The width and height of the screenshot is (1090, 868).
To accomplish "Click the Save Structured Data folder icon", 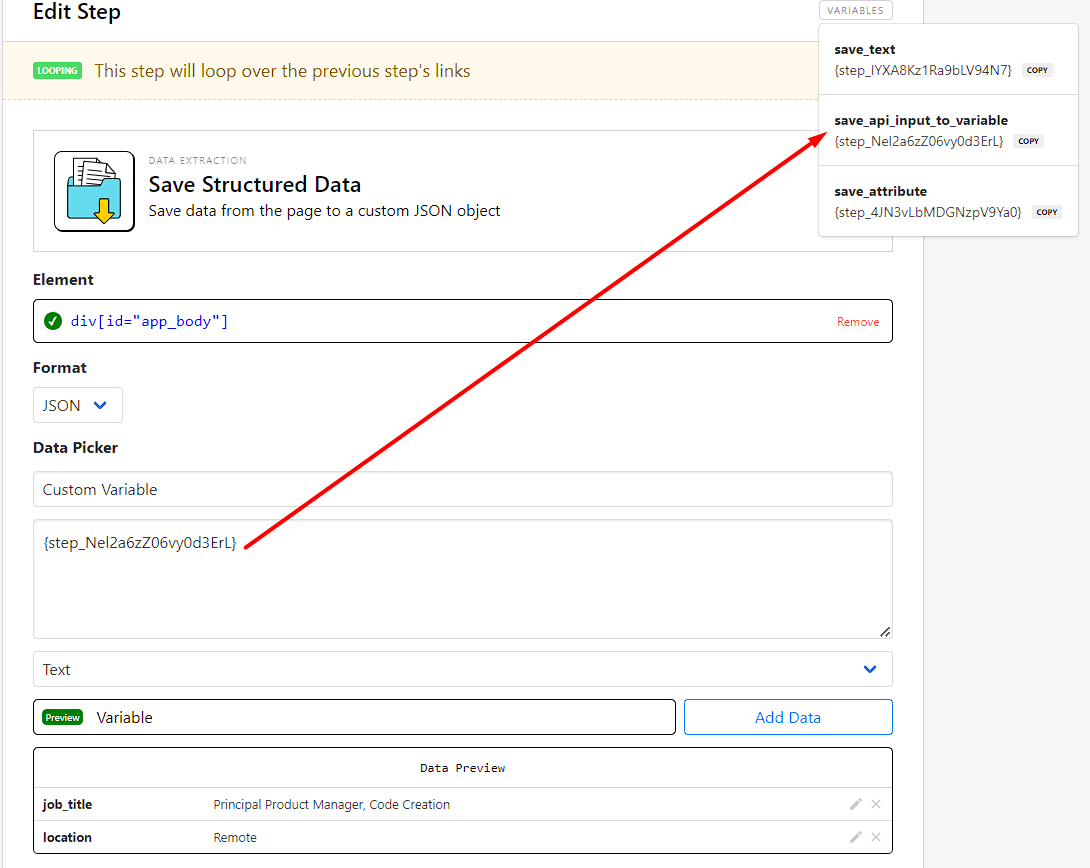I will pyautogui.click(x=95, y=191).
